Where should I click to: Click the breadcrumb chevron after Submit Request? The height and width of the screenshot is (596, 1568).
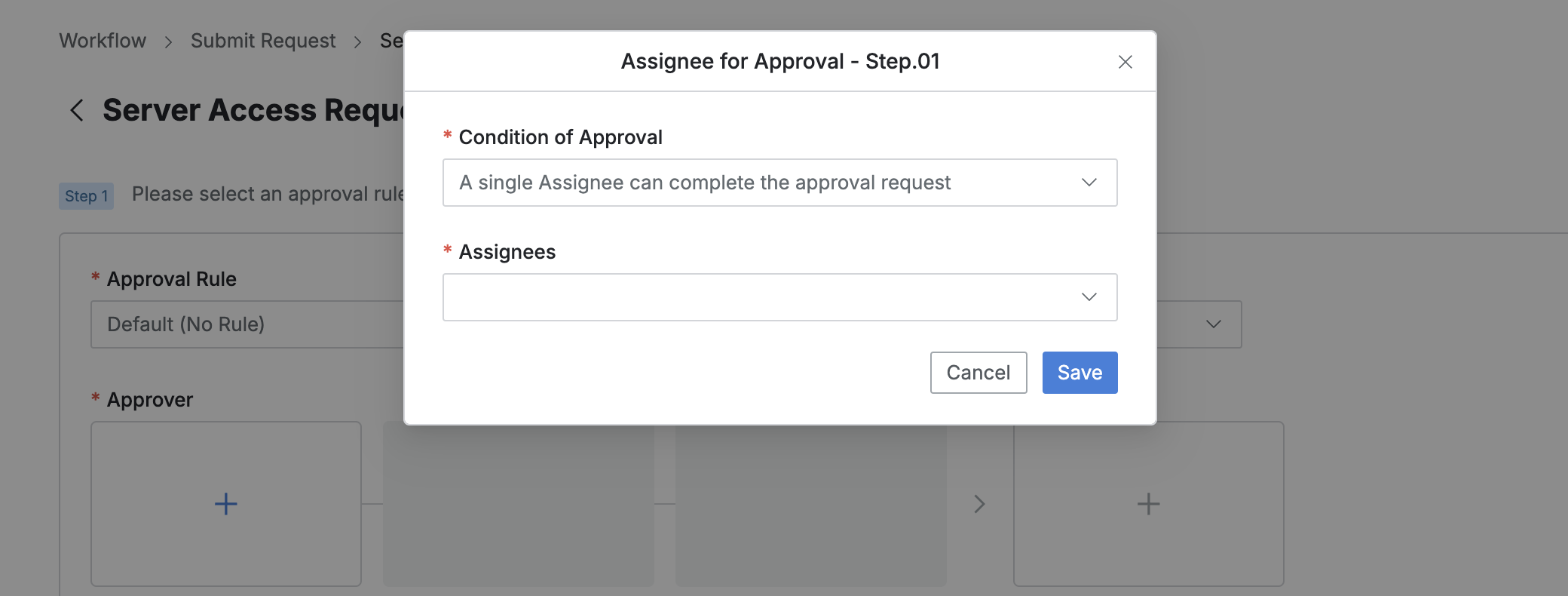357,41
